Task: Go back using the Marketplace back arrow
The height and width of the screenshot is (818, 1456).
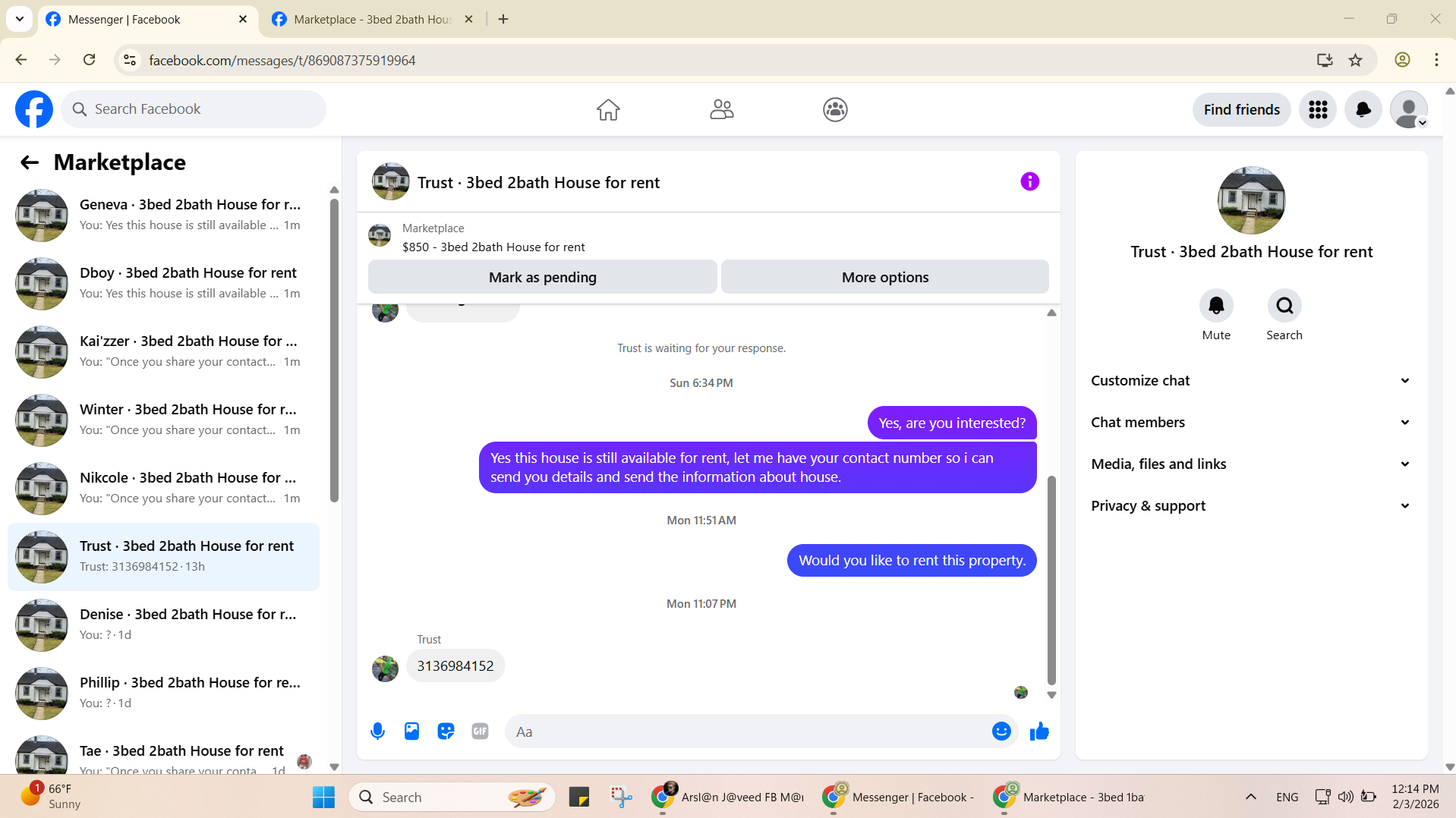Action: tap(30, 162)
